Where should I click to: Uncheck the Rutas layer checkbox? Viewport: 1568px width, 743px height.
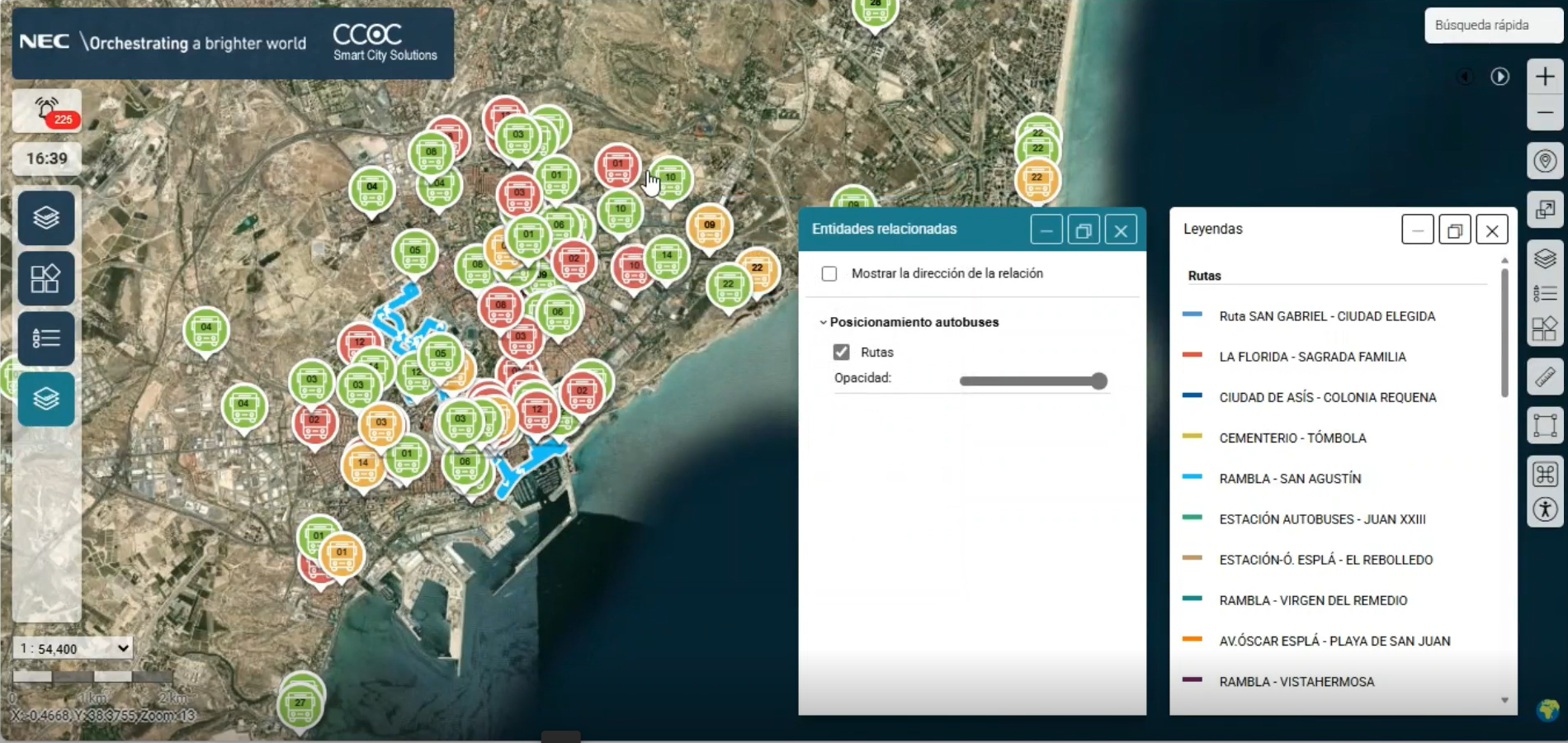coord(841,353)
